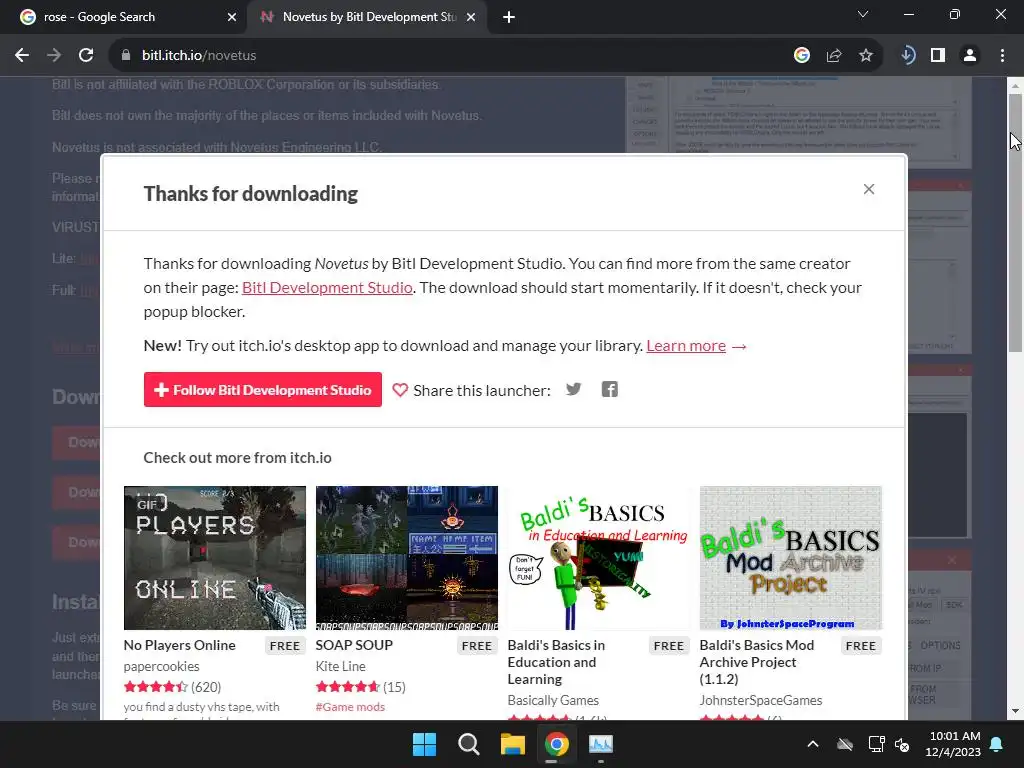This screenshot has height=768, width=1024.
Task: Visit the Basically Games author page
Action: point(553,700)
